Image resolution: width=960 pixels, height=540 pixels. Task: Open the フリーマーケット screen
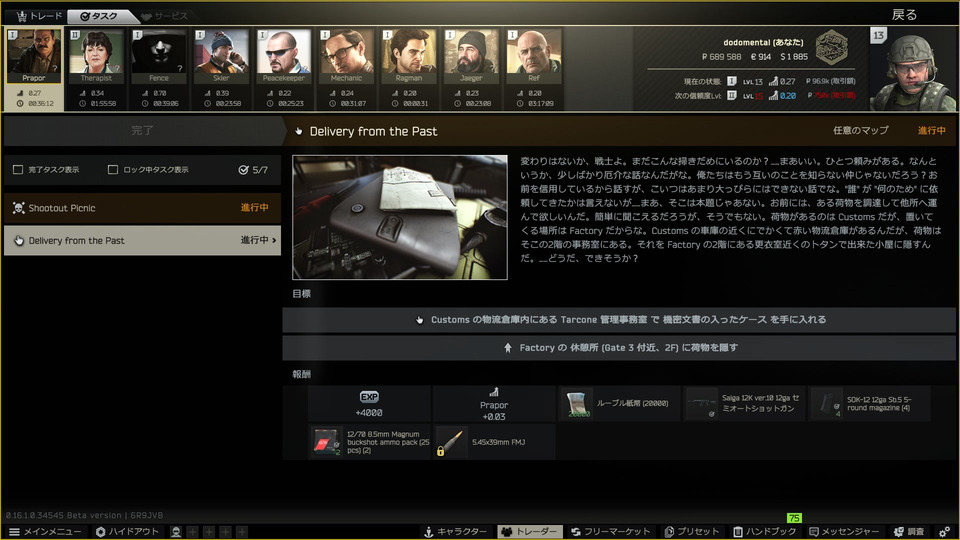610,531
